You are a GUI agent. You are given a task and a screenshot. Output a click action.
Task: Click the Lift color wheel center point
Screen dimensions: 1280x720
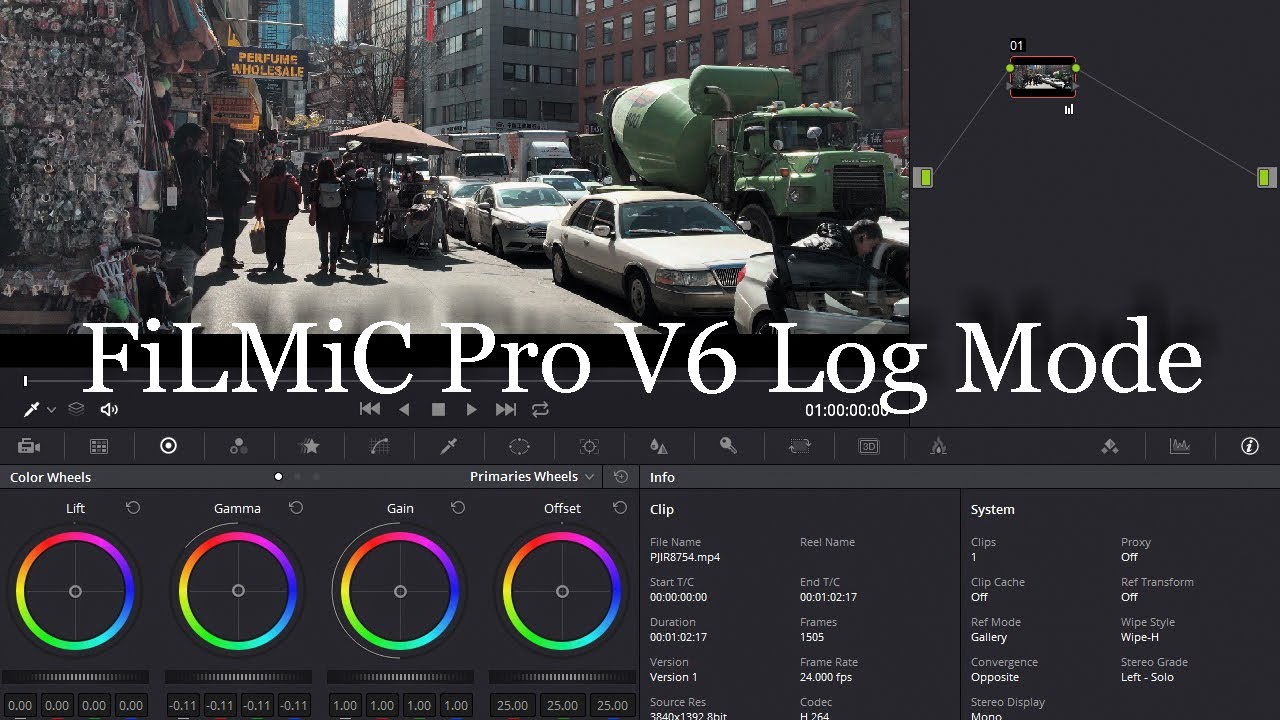(75, 591)
